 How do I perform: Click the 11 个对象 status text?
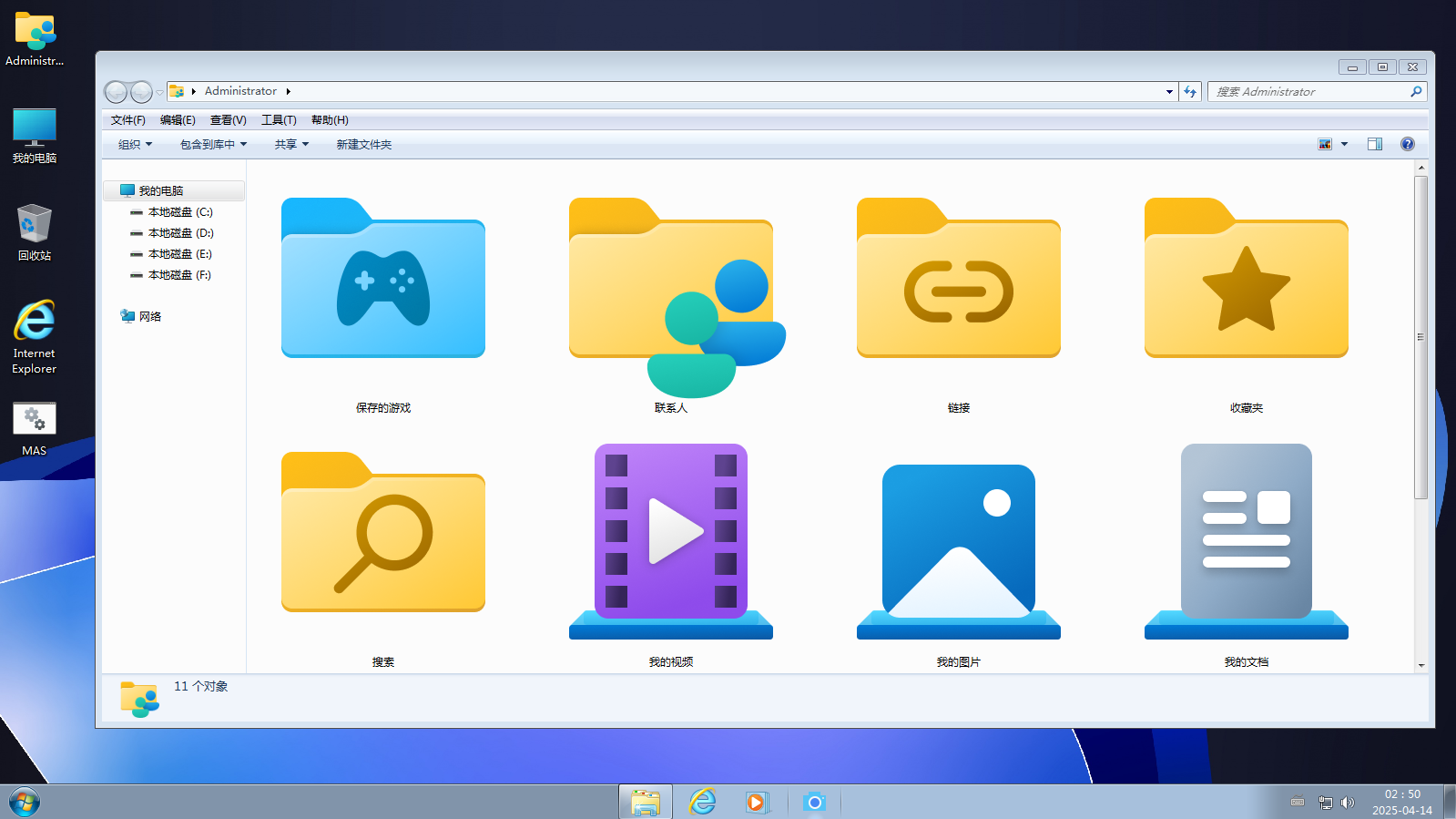(x=200, y=686)
